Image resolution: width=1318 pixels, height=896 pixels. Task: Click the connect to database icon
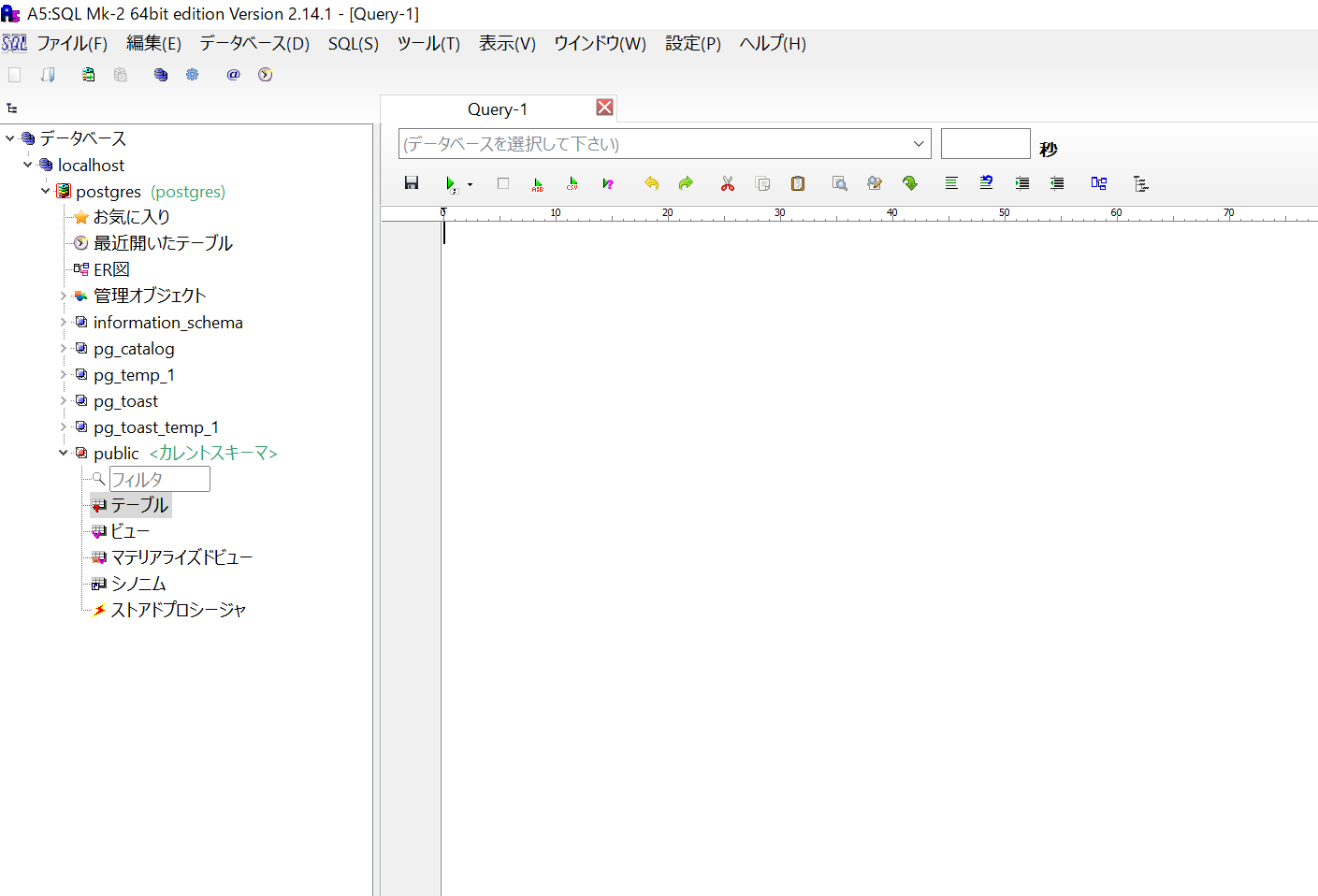click(x=88, y=75)
